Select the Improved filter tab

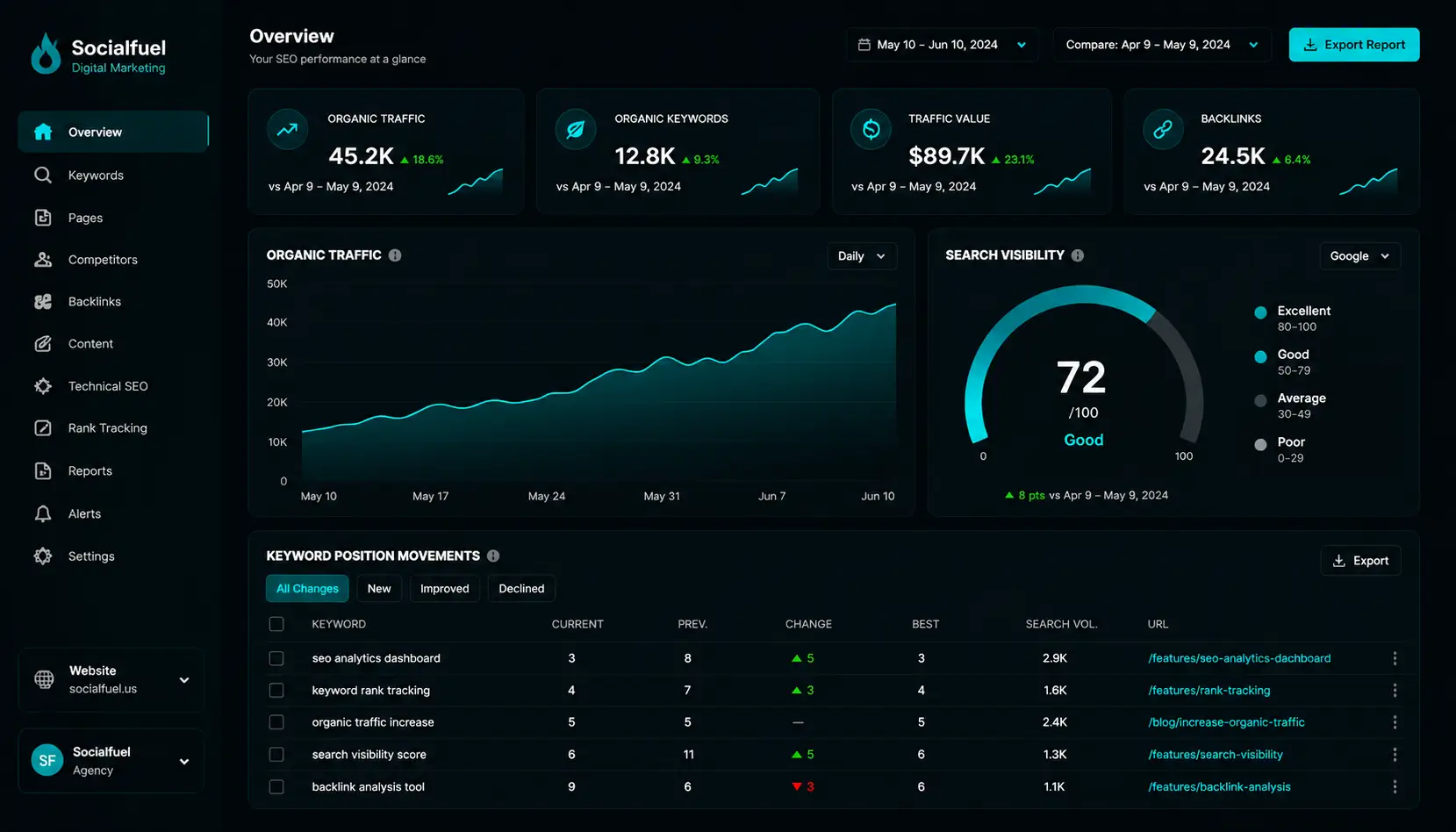(444, 588)
